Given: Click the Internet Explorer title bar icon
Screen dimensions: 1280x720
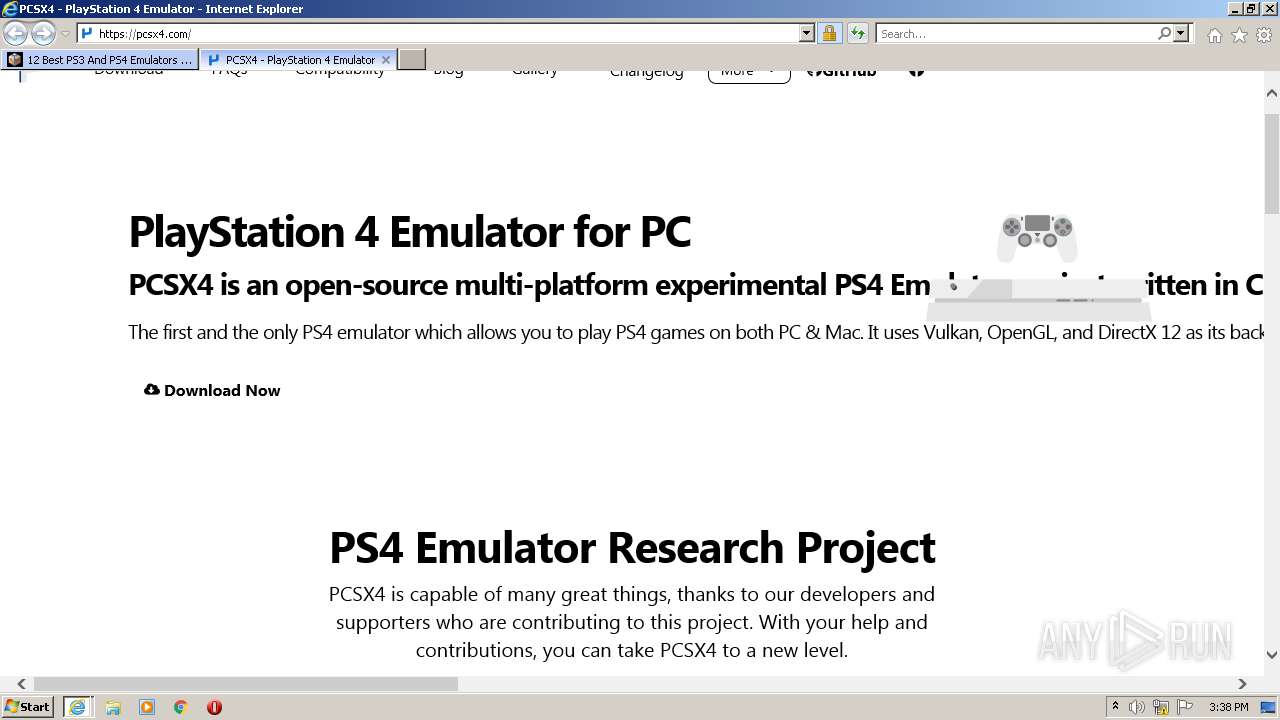Looking at the screenshot, I should click(10, 9).
